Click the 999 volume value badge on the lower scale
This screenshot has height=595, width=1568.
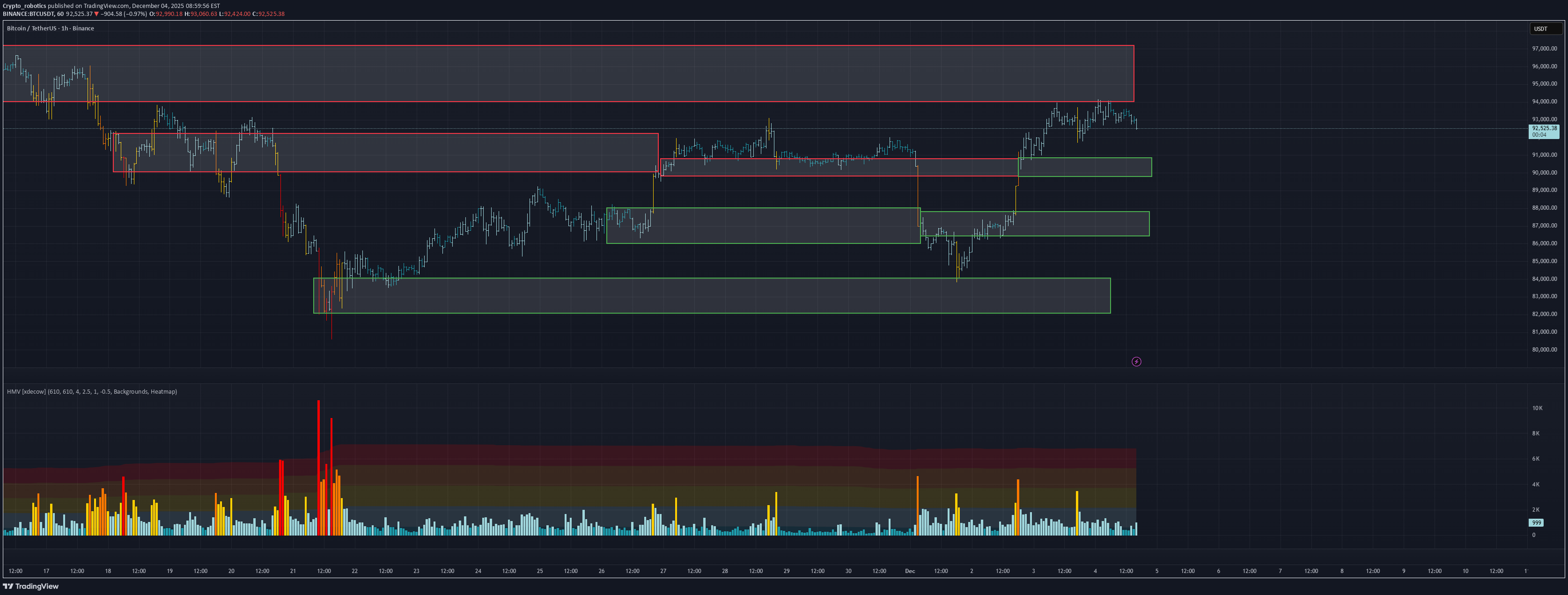[1536, 522]
